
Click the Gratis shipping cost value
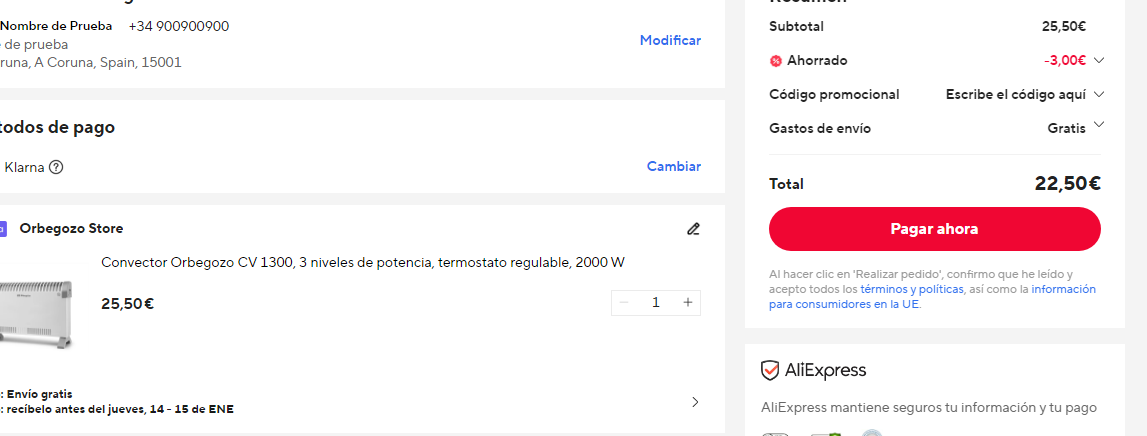(1067, 128)
